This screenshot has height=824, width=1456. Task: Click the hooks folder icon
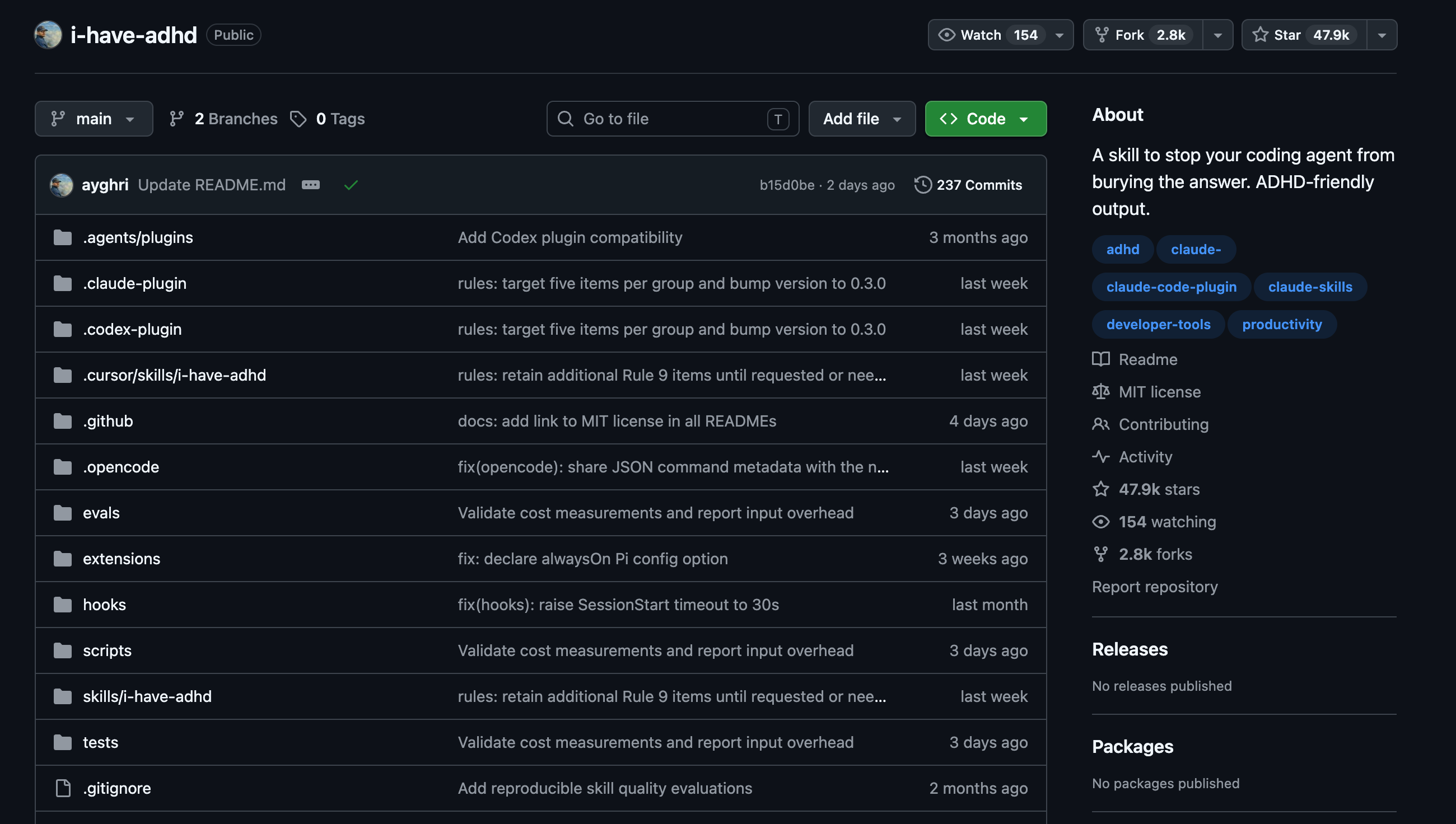point(62,605)
